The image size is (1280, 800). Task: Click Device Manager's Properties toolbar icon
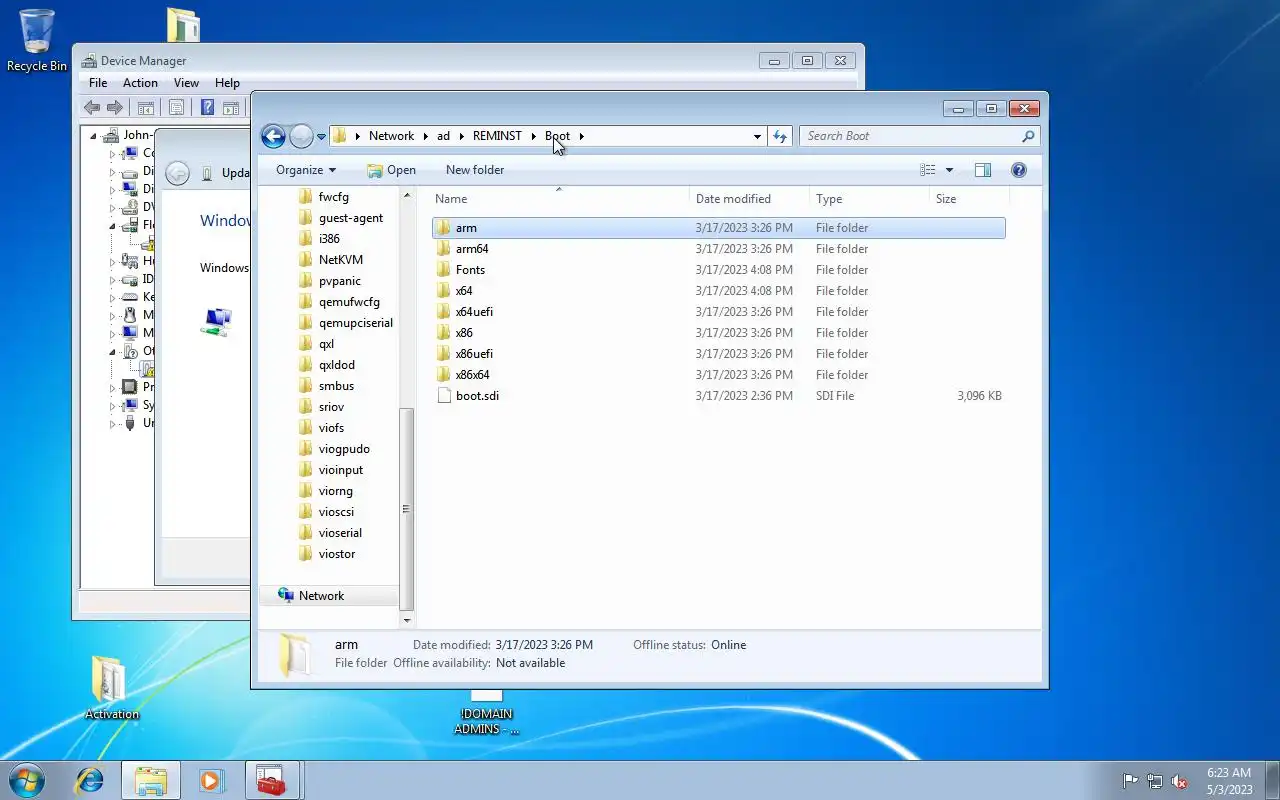click(x=177, y=107)
